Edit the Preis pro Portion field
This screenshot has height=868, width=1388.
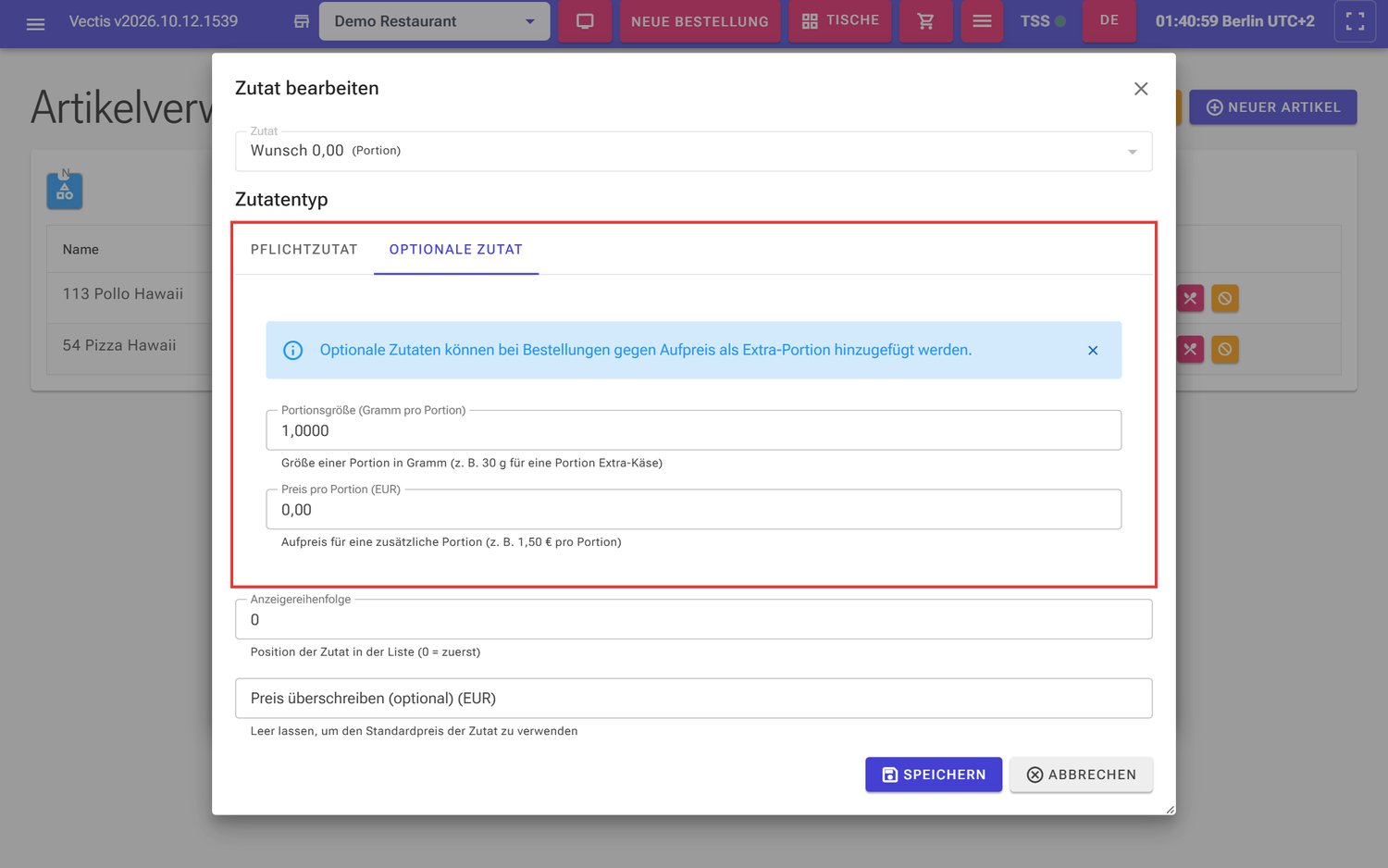[x=693, y=510]
